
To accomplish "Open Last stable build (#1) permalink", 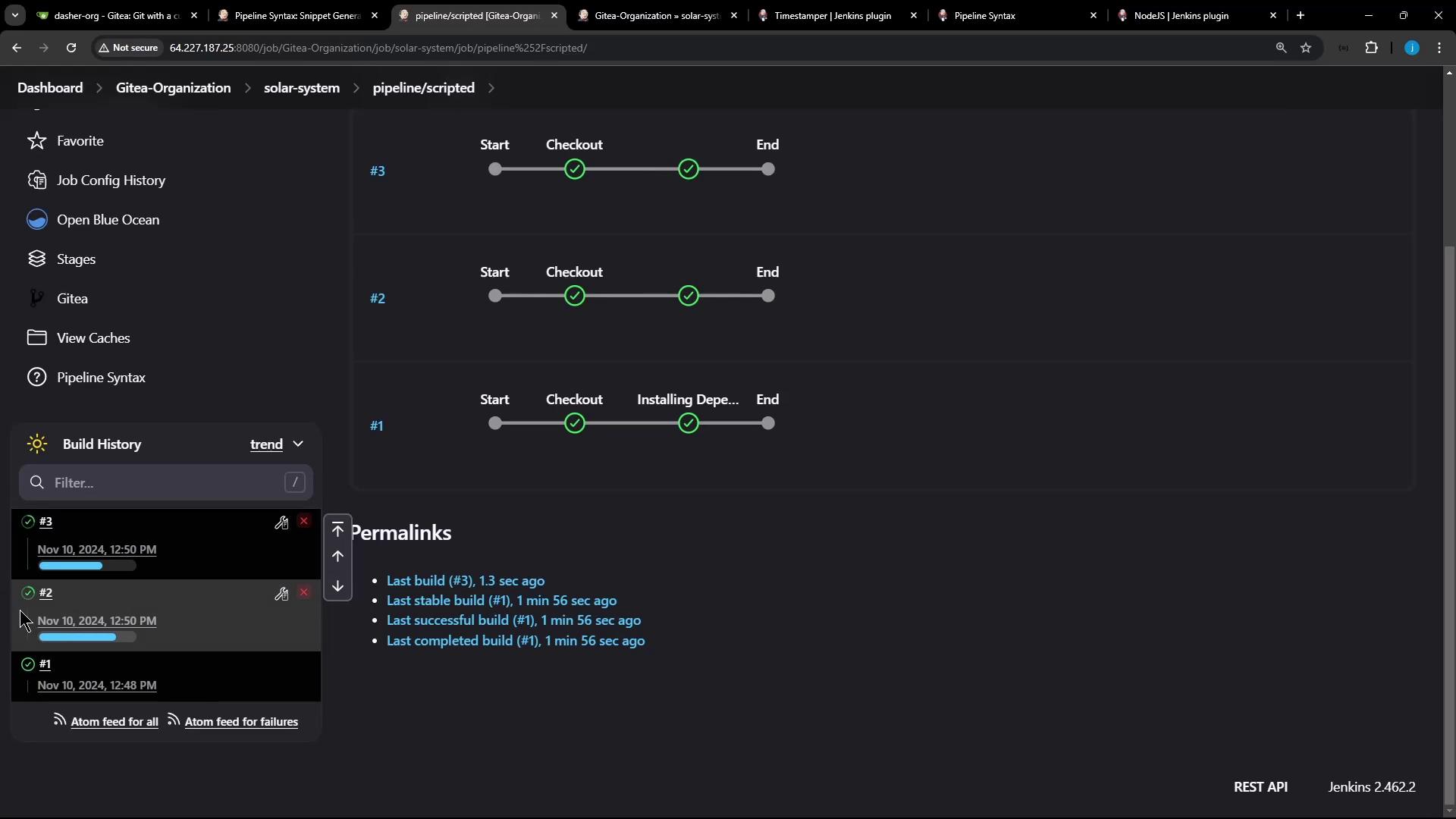I will pyautogui.click(x=501, y=601).
